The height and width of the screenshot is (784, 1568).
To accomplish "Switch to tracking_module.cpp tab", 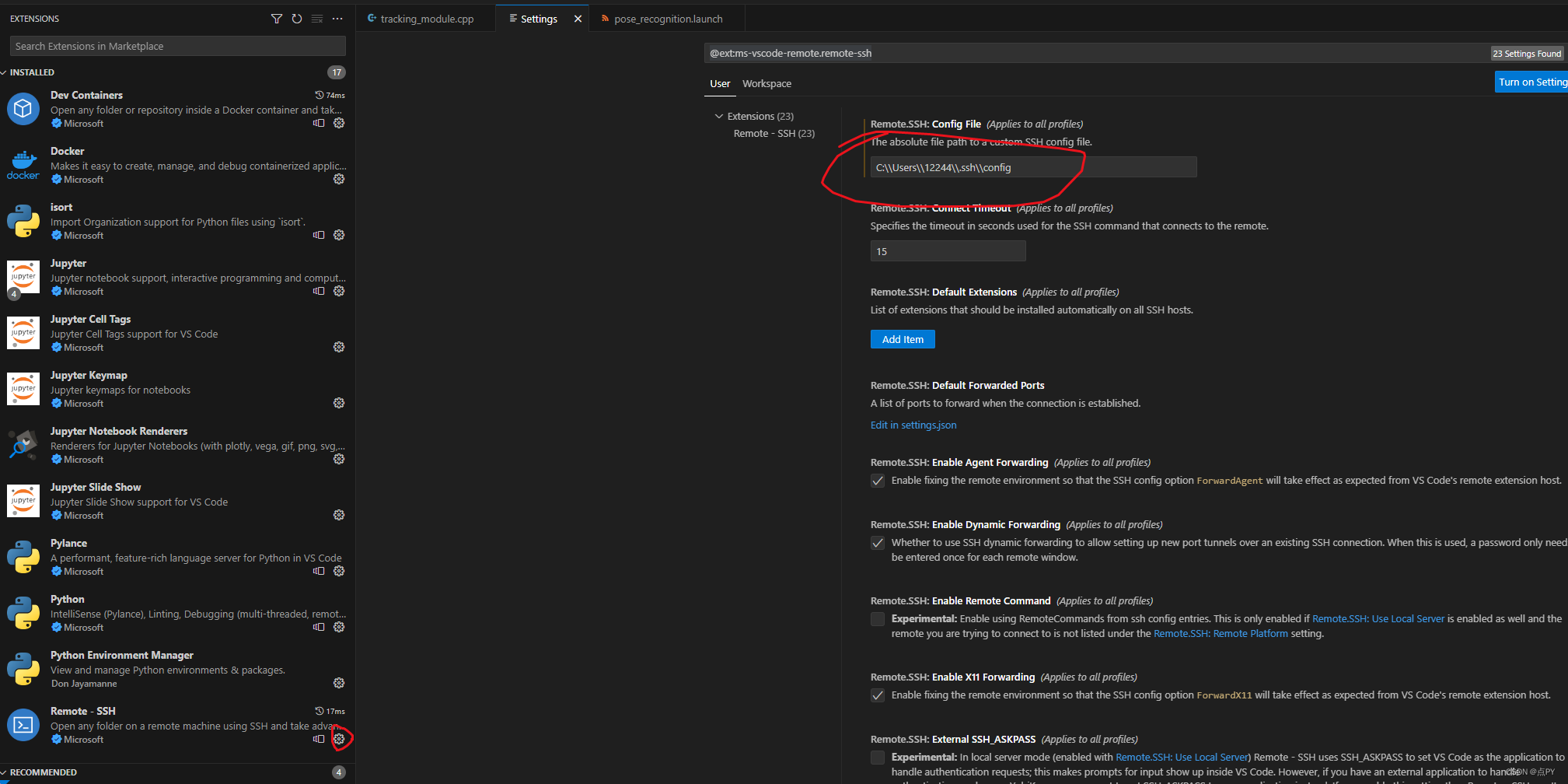I will point(426,19).
